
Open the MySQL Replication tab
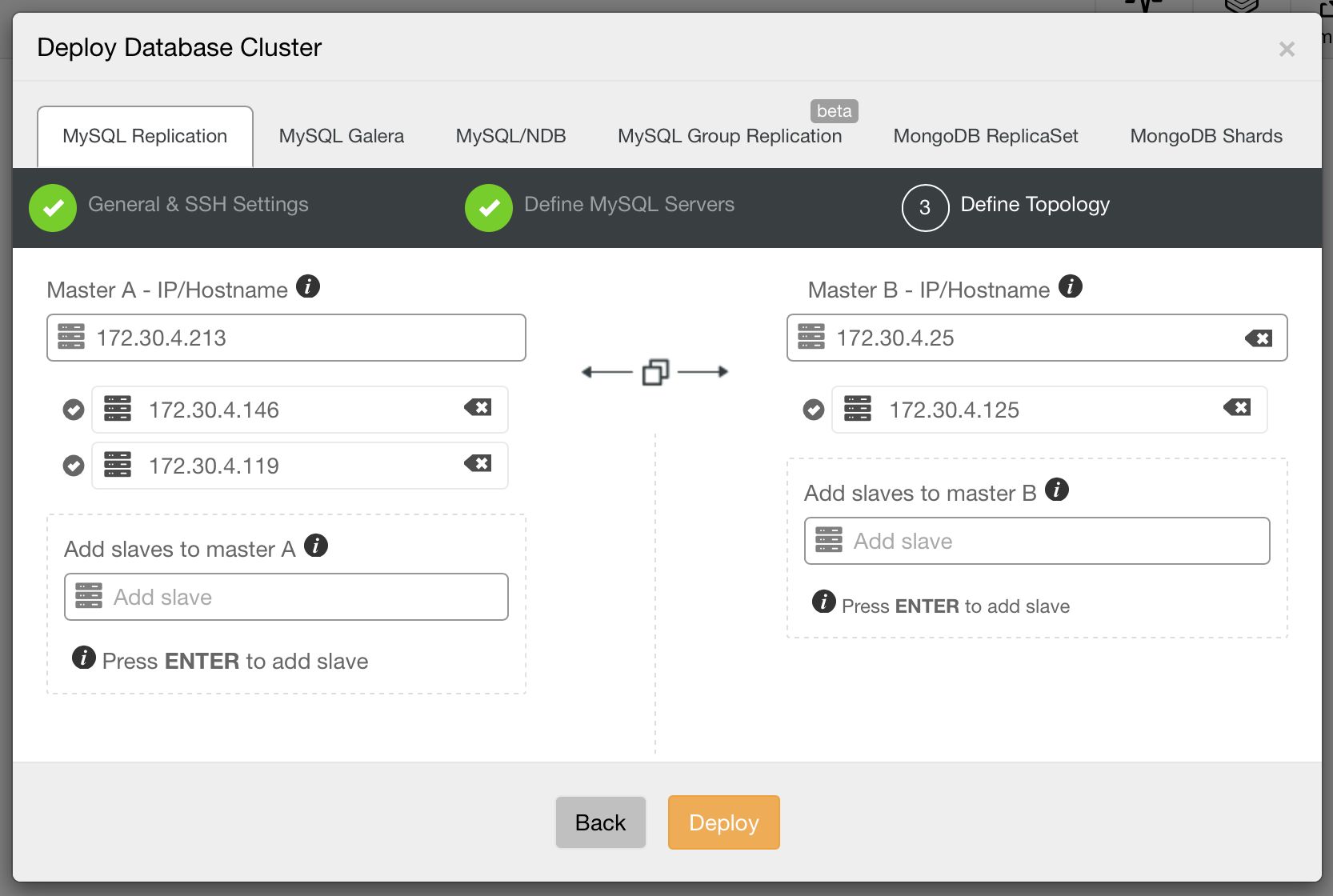tap(145, 136)
